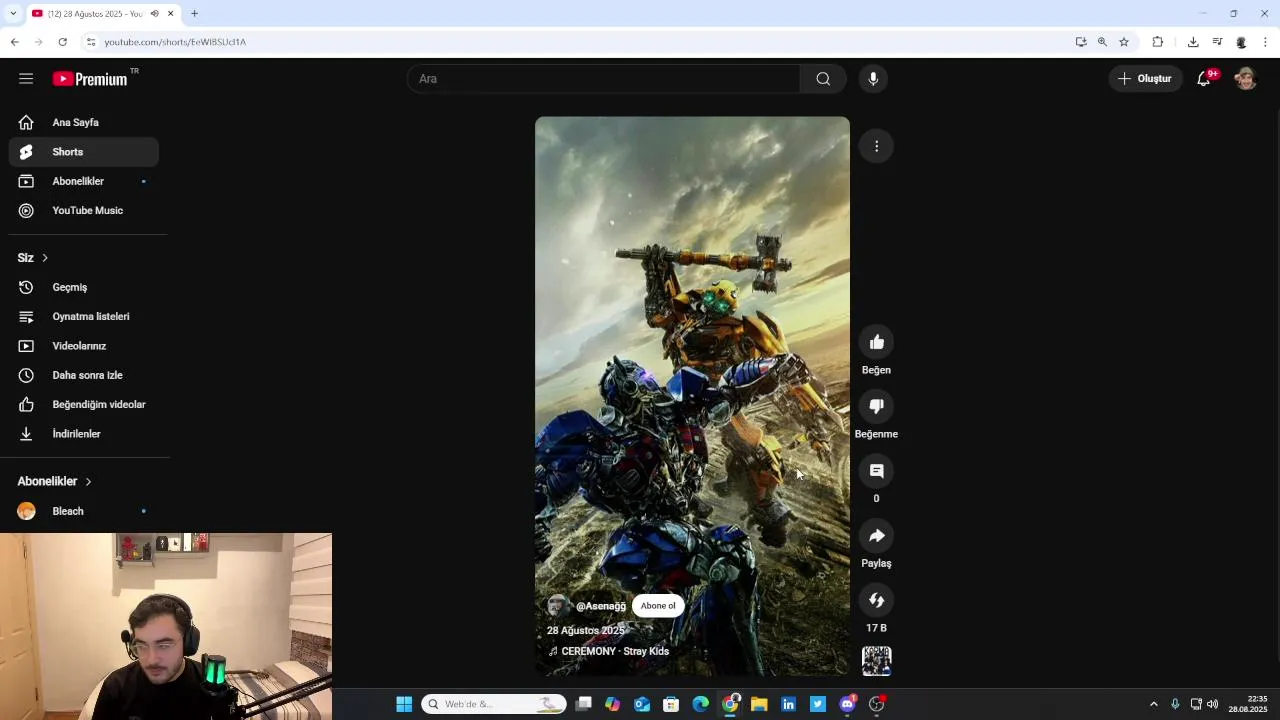Go to Ana Sayfa in sidebar
1280x720 pixels.
pyautogui.click(x=84, y=122)
